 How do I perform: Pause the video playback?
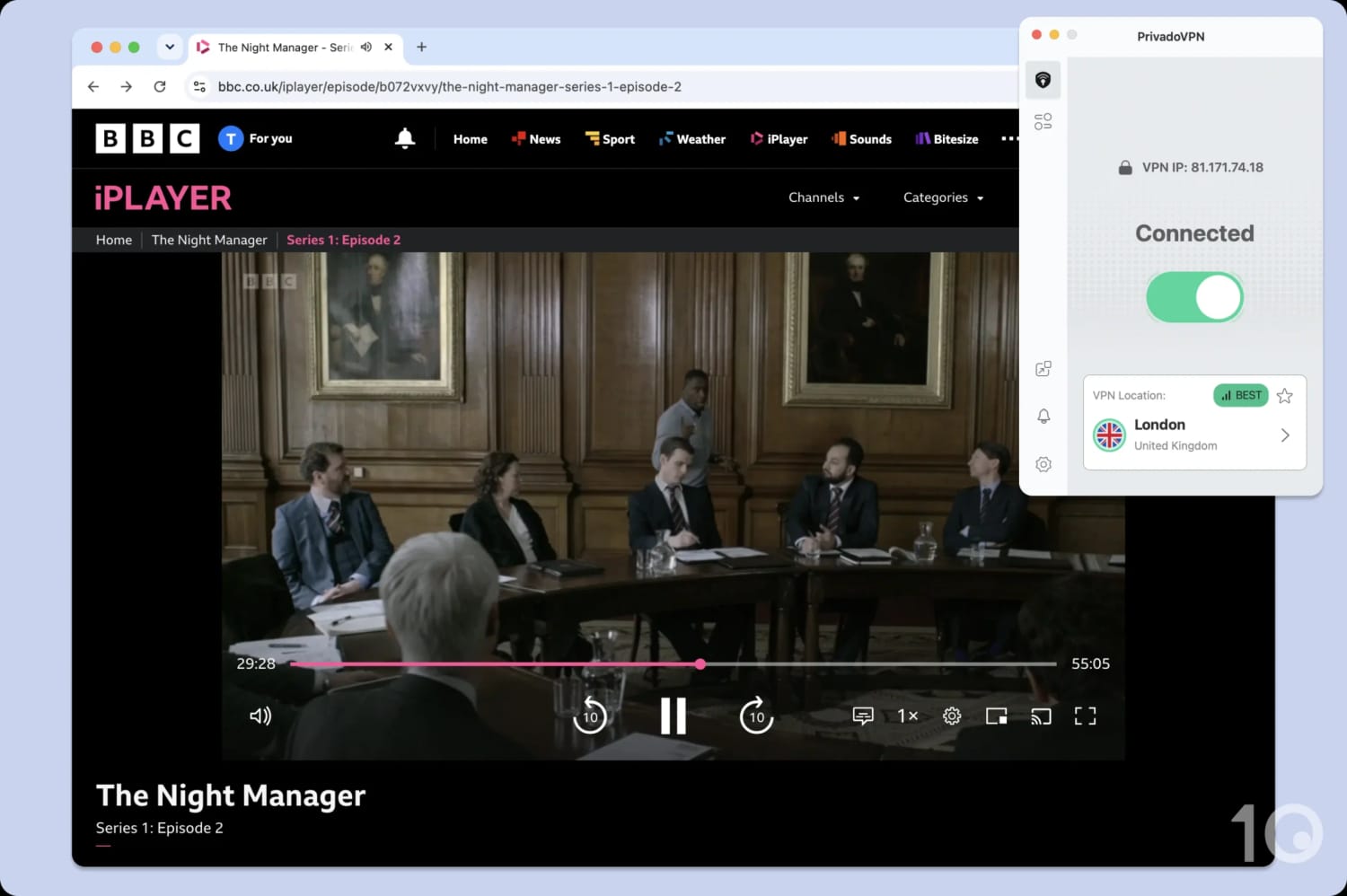pos(673,716)
